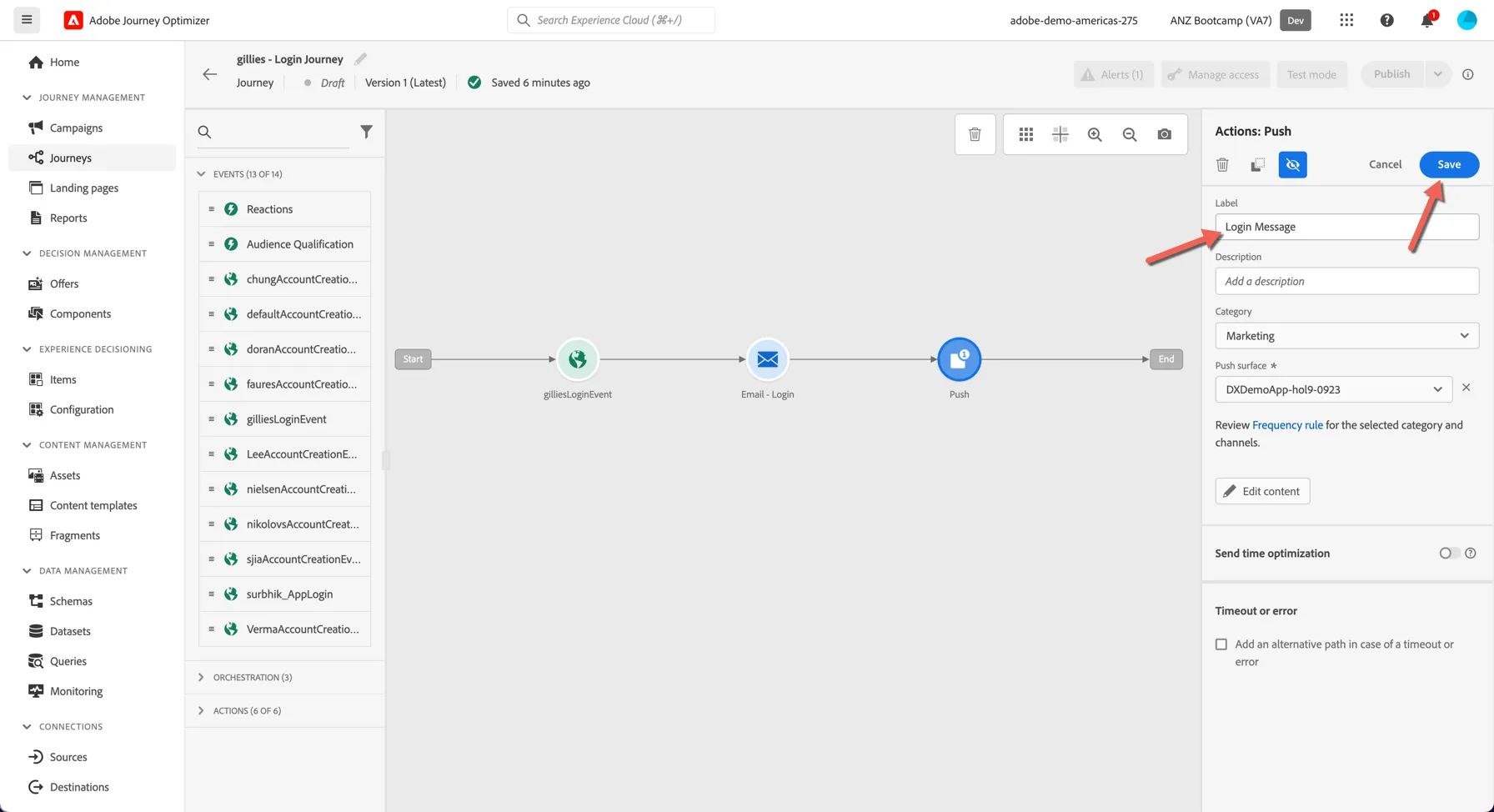The image size is (1494, 812).
Task: Go back using the left arrow
Action: click(x=209, y=74)
